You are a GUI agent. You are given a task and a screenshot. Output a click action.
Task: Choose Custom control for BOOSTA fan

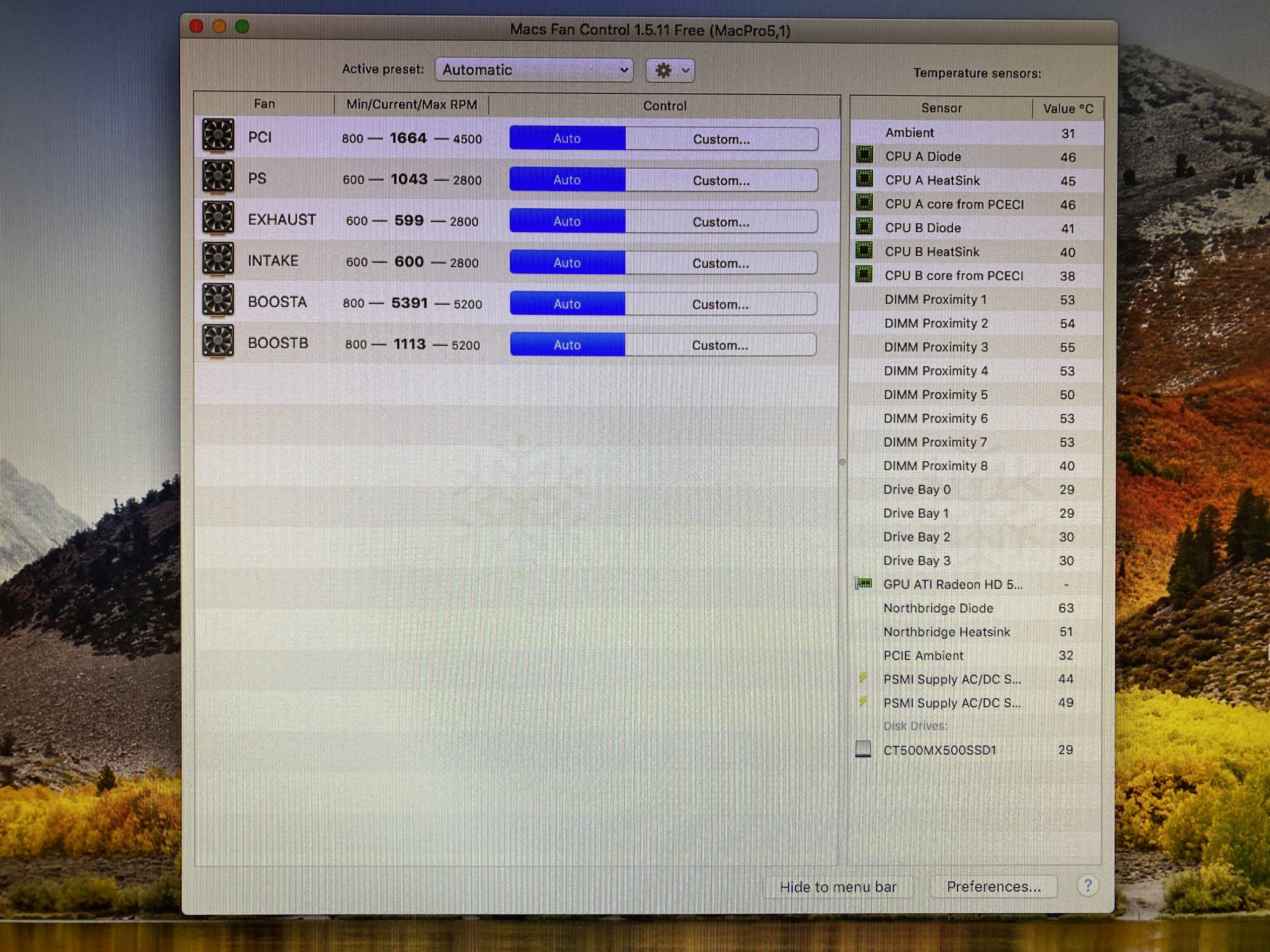click(720, 304)
